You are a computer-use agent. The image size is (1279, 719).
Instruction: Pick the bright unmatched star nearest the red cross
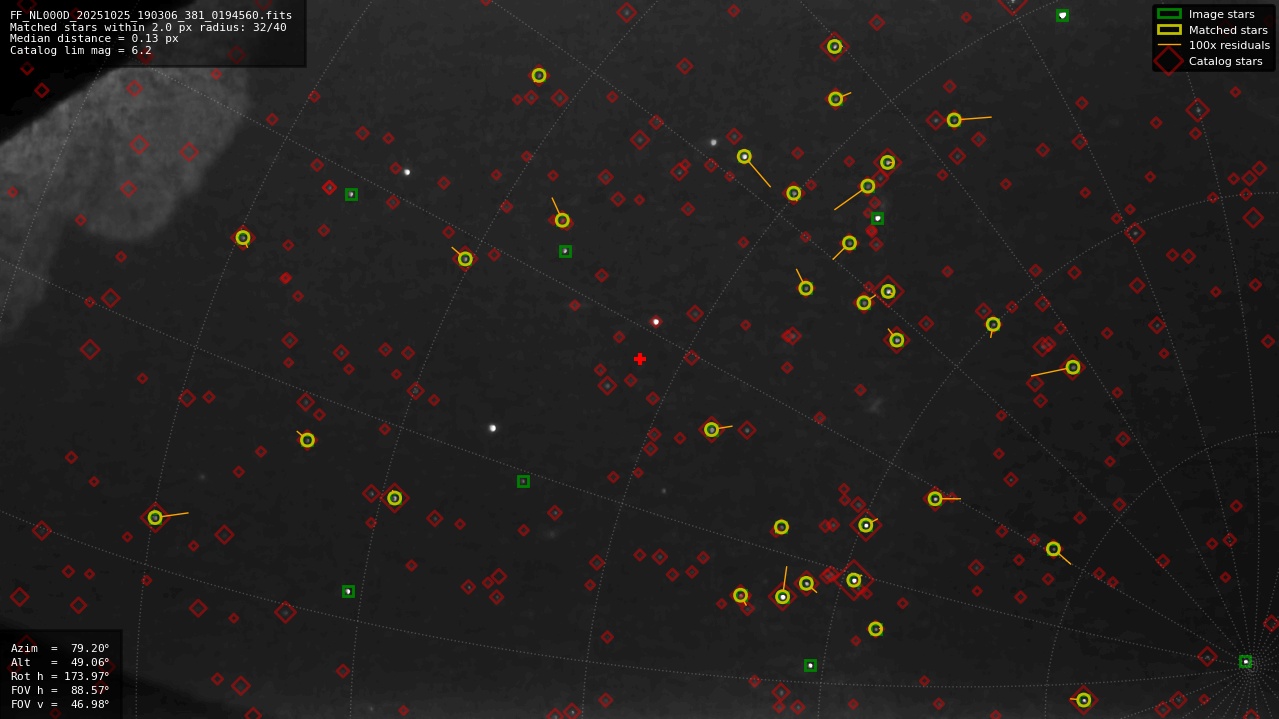click(x=656, y=322)
